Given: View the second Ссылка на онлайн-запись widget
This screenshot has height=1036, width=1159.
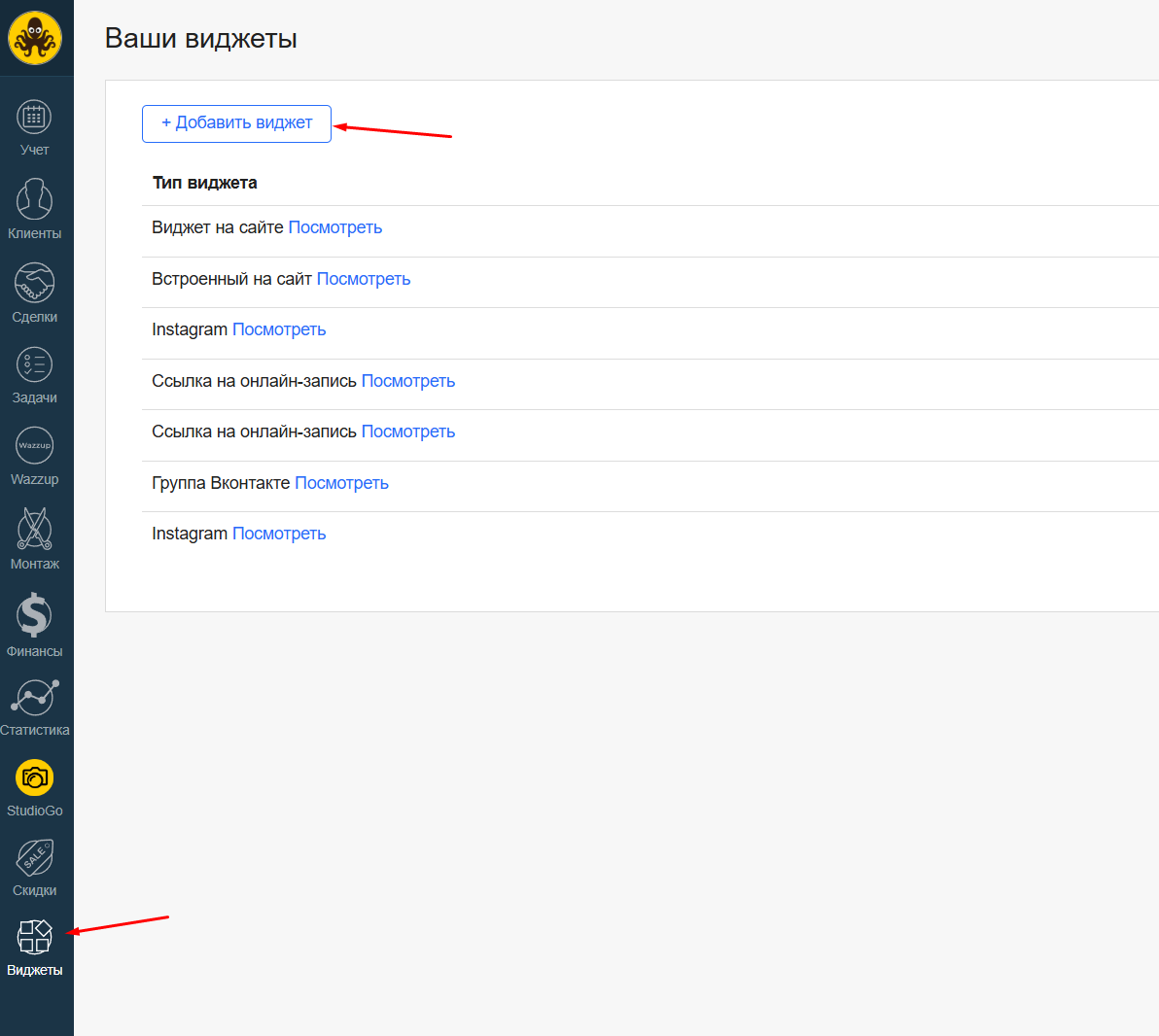Looking at the screenshot, I should click(408, 432).
